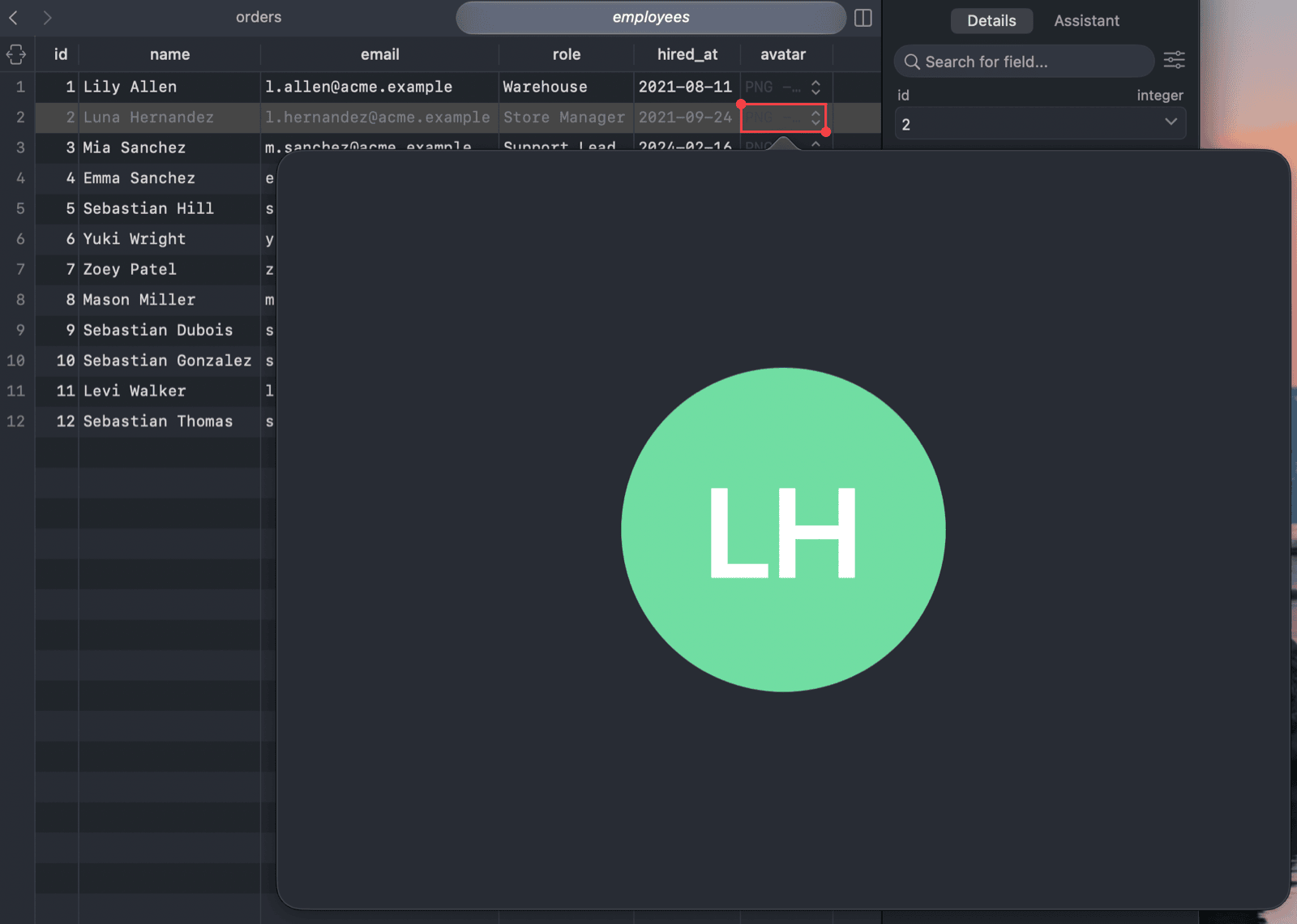Image resolution: width=1297 pixels, height=924 pixels.
Task: Sort by the hired_at column header
Action: [687, 54]
